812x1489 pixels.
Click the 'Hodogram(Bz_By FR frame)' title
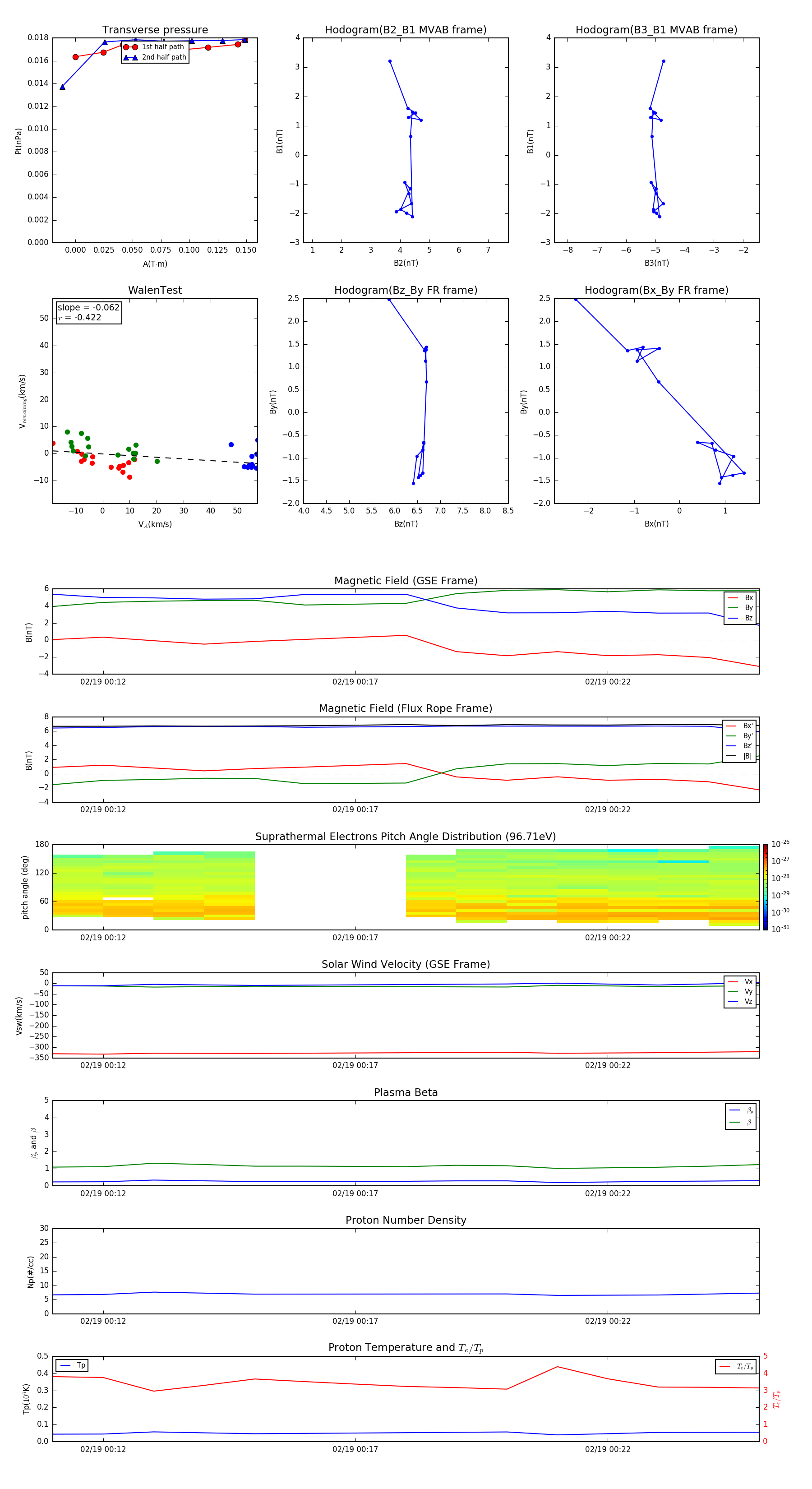pos(406,290)
